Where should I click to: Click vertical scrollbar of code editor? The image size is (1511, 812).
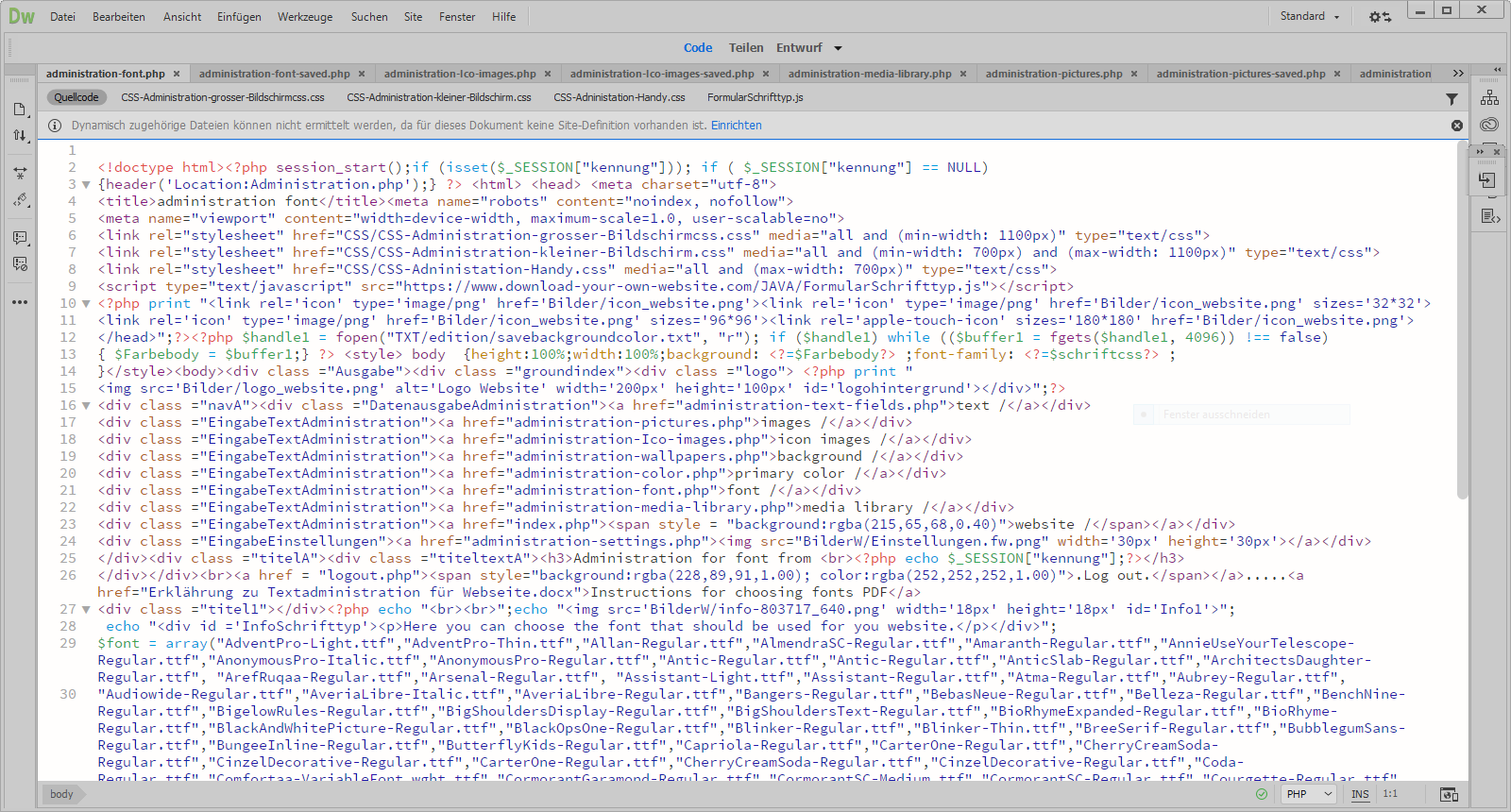(1463, 321)
